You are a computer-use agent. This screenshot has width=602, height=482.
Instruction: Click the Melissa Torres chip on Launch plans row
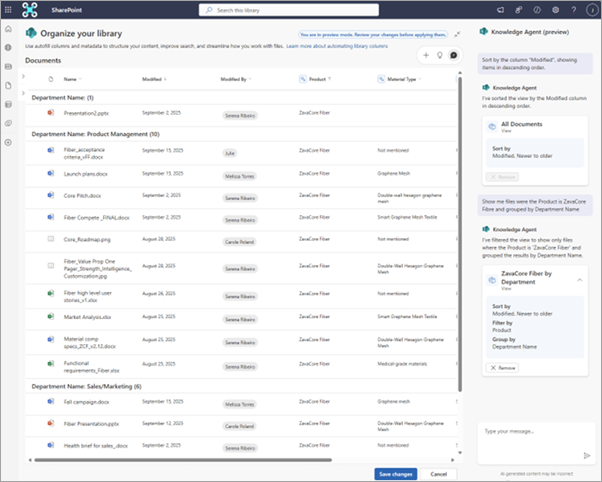[x=240, y=176]
